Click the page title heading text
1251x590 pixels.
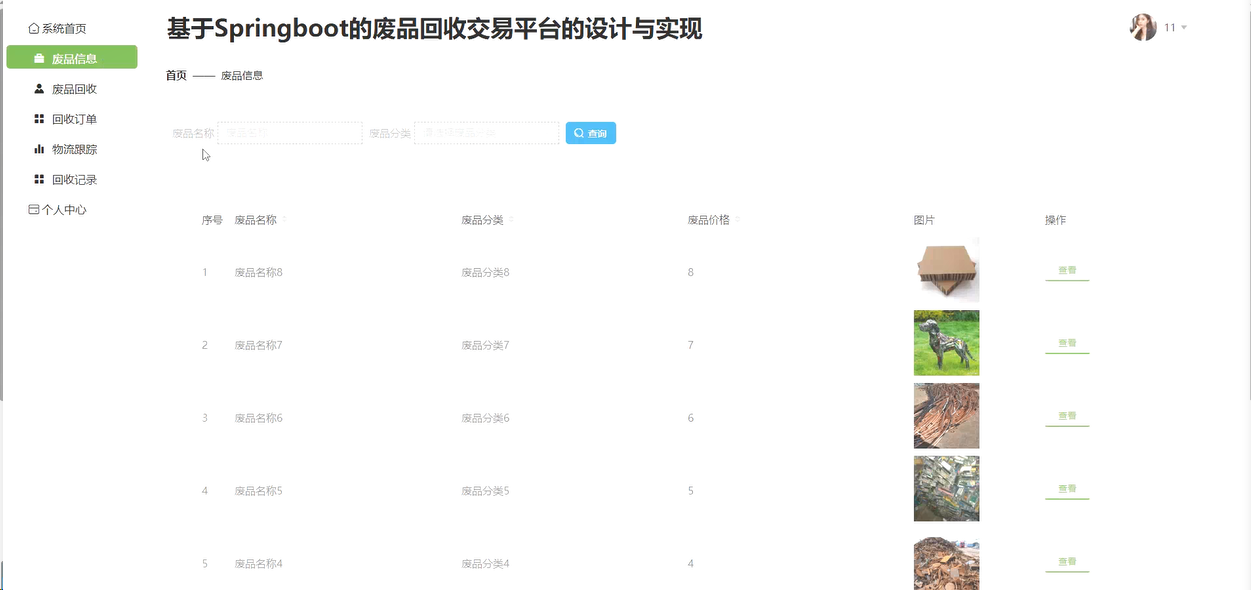click(434, 29)
